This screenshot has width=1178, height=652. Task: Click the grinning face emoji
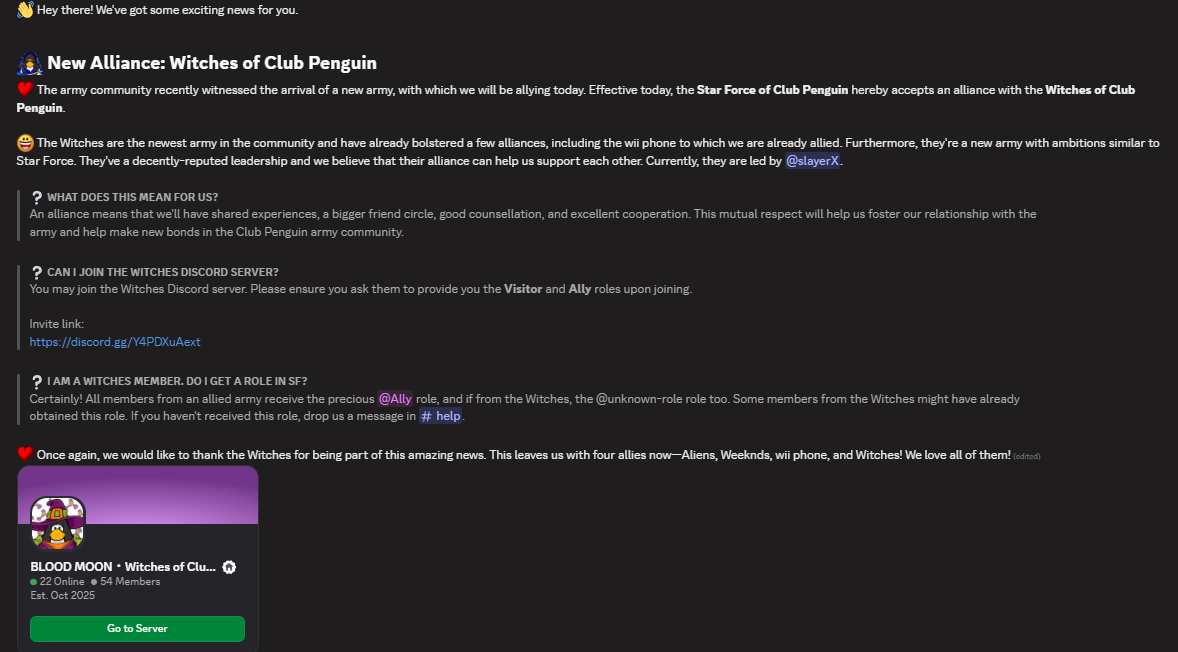tap(25, 143)
